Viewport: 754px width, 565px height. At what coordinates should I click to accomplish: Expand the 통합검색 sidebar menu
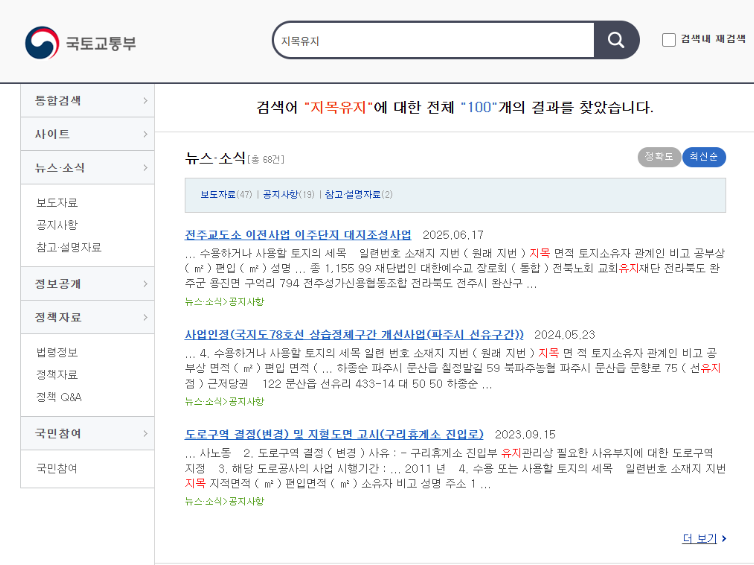(x=88, y=100)
